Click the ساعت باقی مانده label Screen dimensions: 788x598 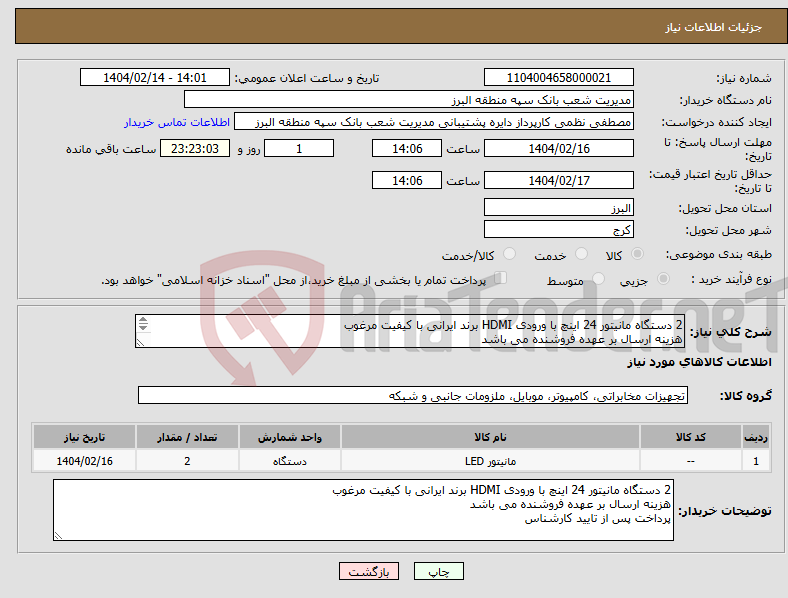point(111,149)
